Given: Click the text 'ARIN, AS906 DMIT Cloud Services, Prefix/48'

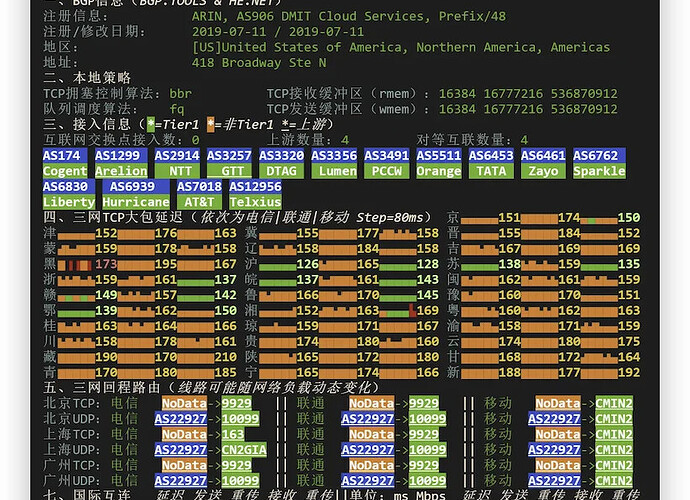Looking at the screenshot, I should (x=349, y=16).
